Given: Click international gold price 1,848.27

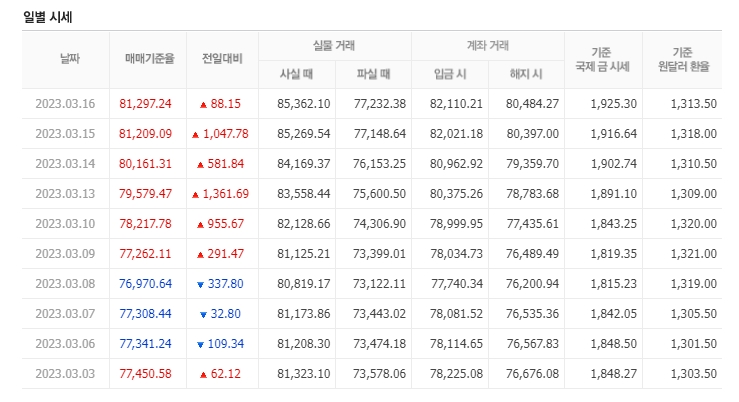Looking at the screenshot, I should point(614,374).
